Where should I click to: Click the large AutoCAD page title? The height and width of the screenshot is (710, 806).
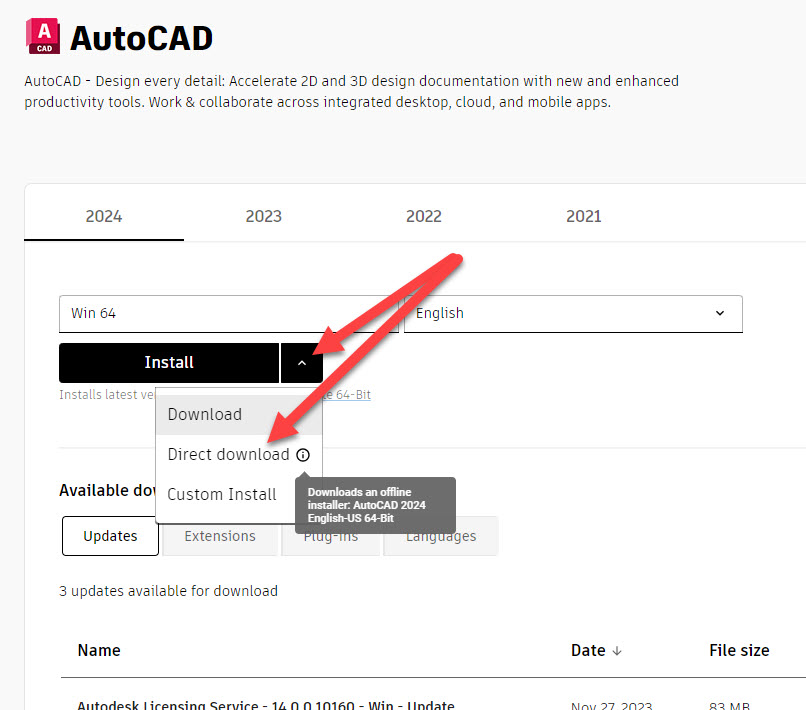tap(141, 38)
